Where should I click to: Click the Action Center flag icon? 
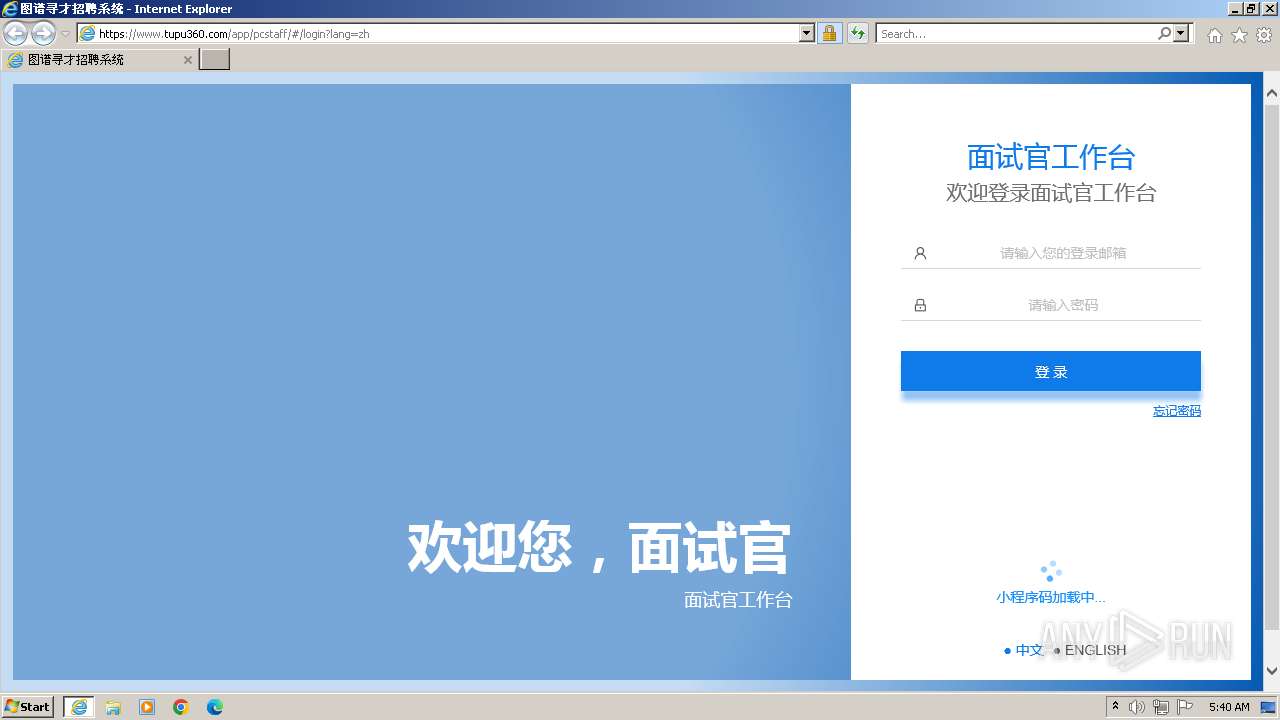click(1185, 707)
